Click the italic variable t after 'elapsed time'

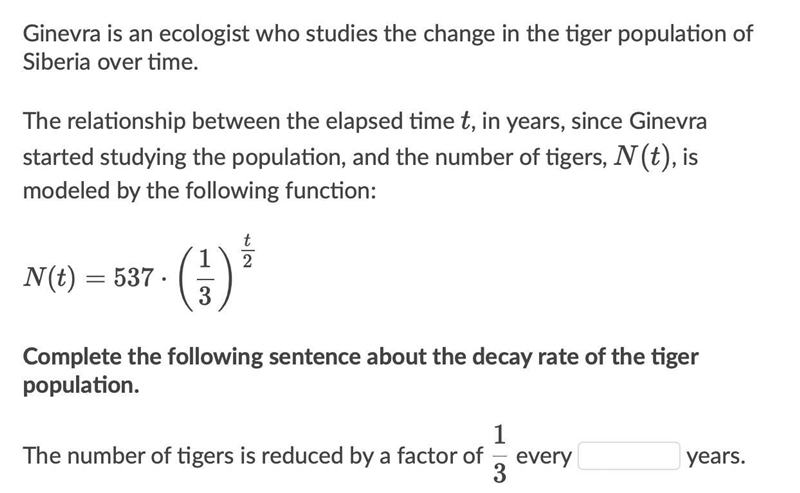465,121
